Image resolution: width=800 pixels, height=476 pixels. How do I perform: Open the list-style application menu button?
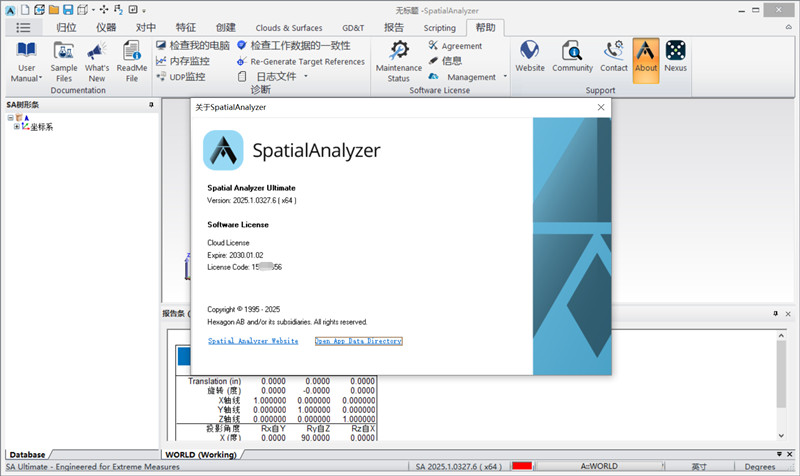23,28
